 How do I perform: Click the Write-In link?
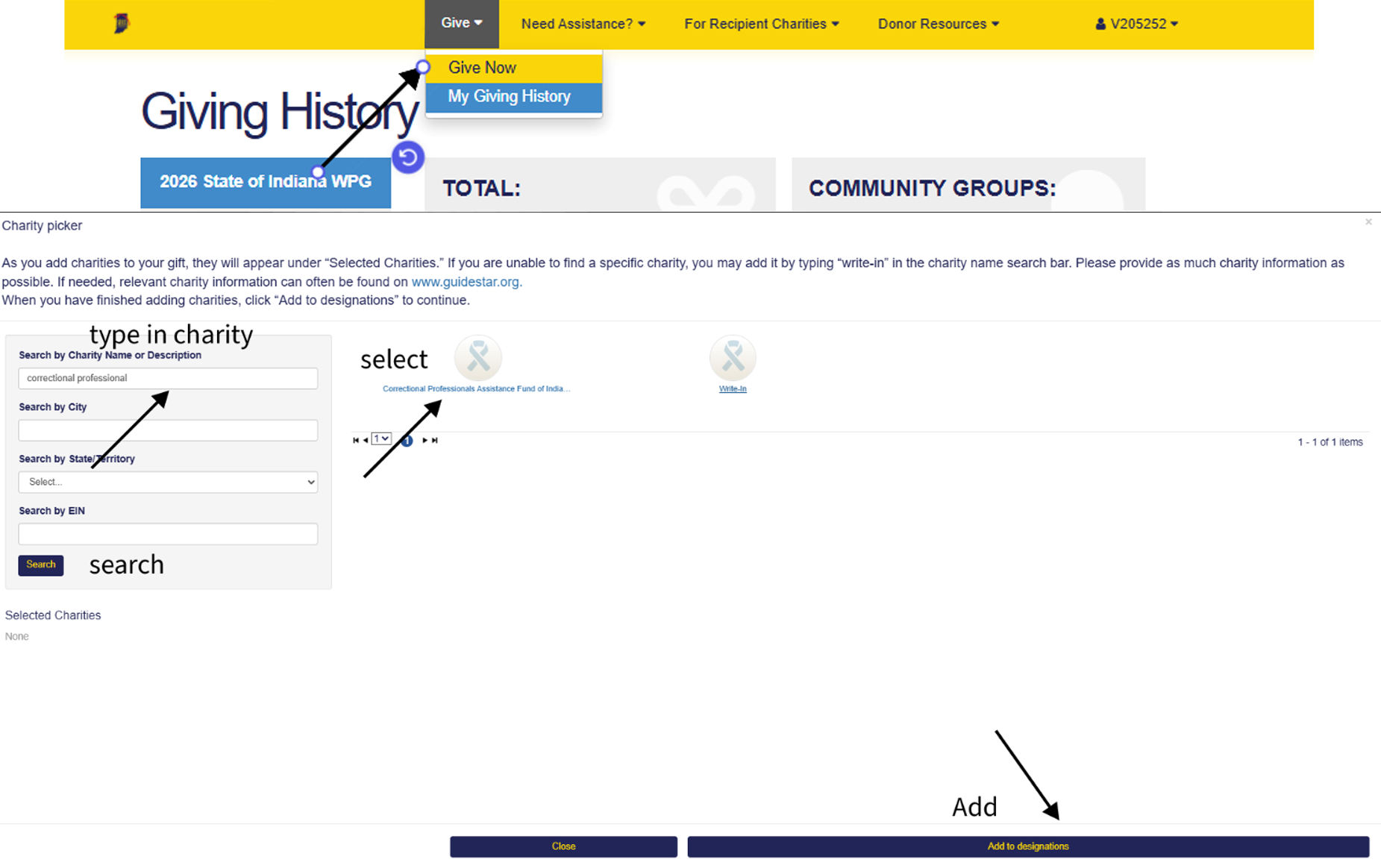click(x=733, y=389)
